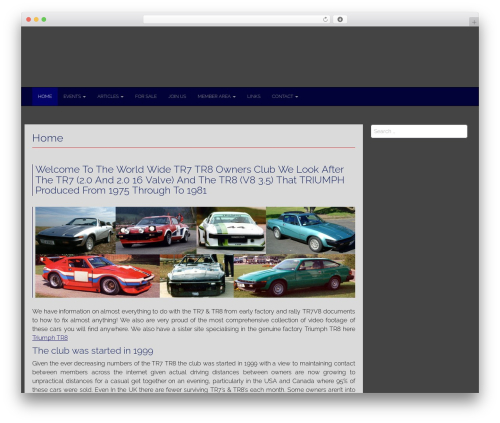
Task: Open a new tab with plus button
Action: (x=474, y=22)
